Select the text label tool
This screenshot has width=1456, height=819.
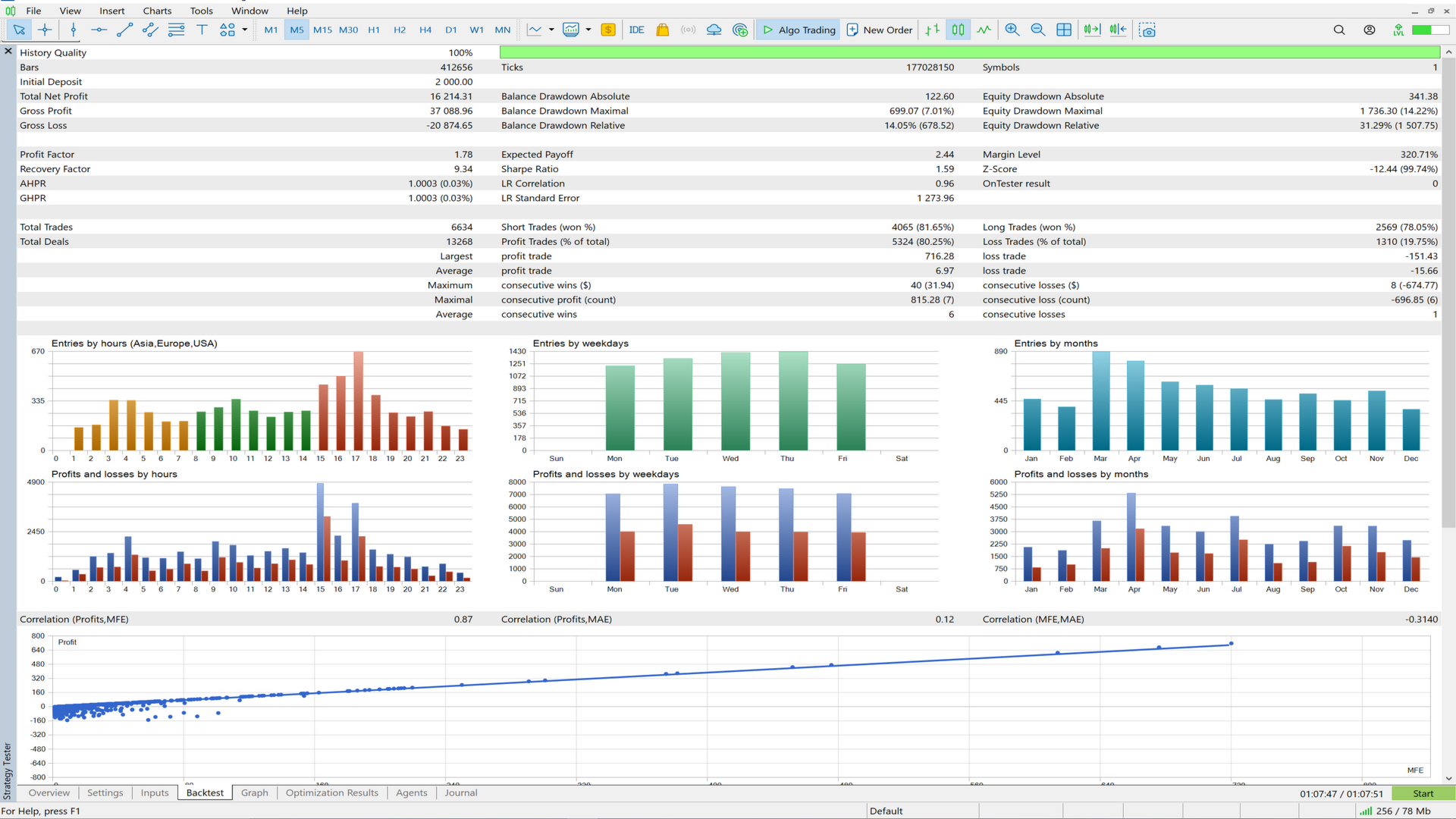tap(202, 30)
